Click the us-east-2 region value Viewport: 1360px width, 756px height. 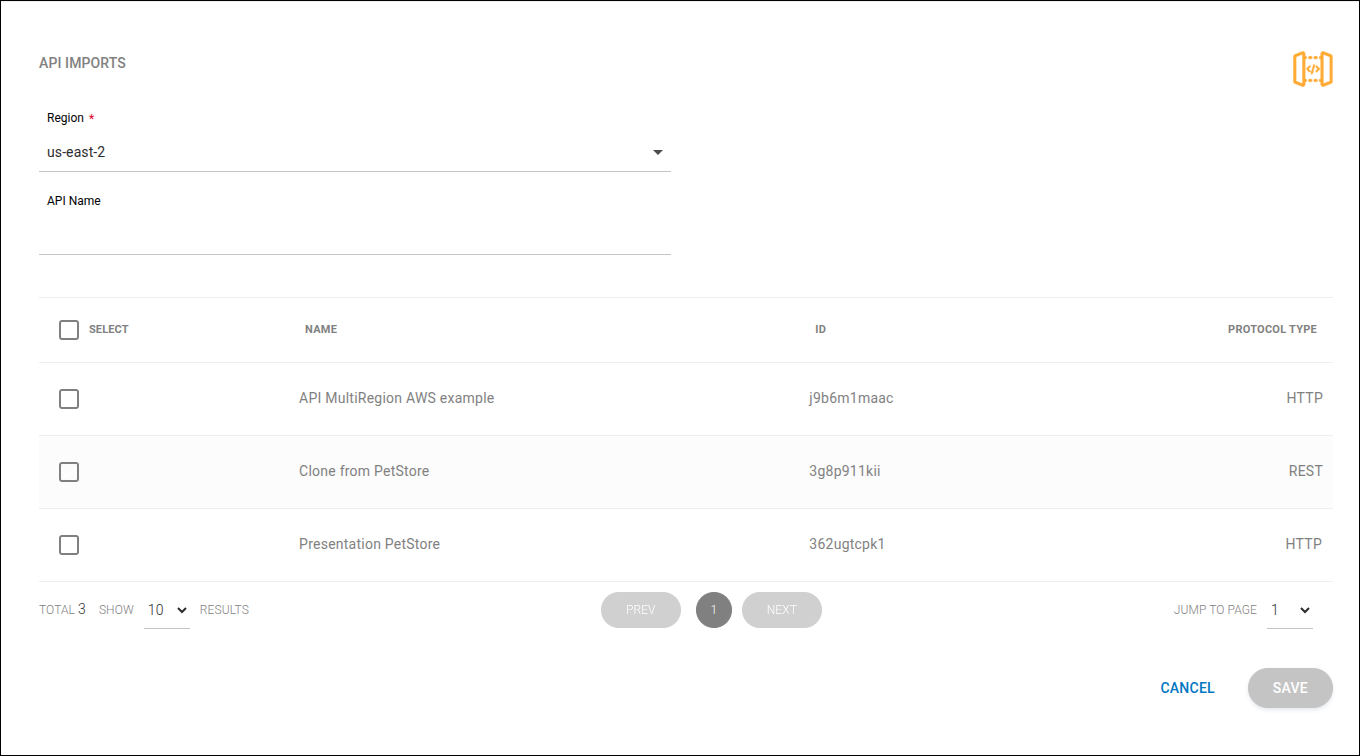[75, 152]
